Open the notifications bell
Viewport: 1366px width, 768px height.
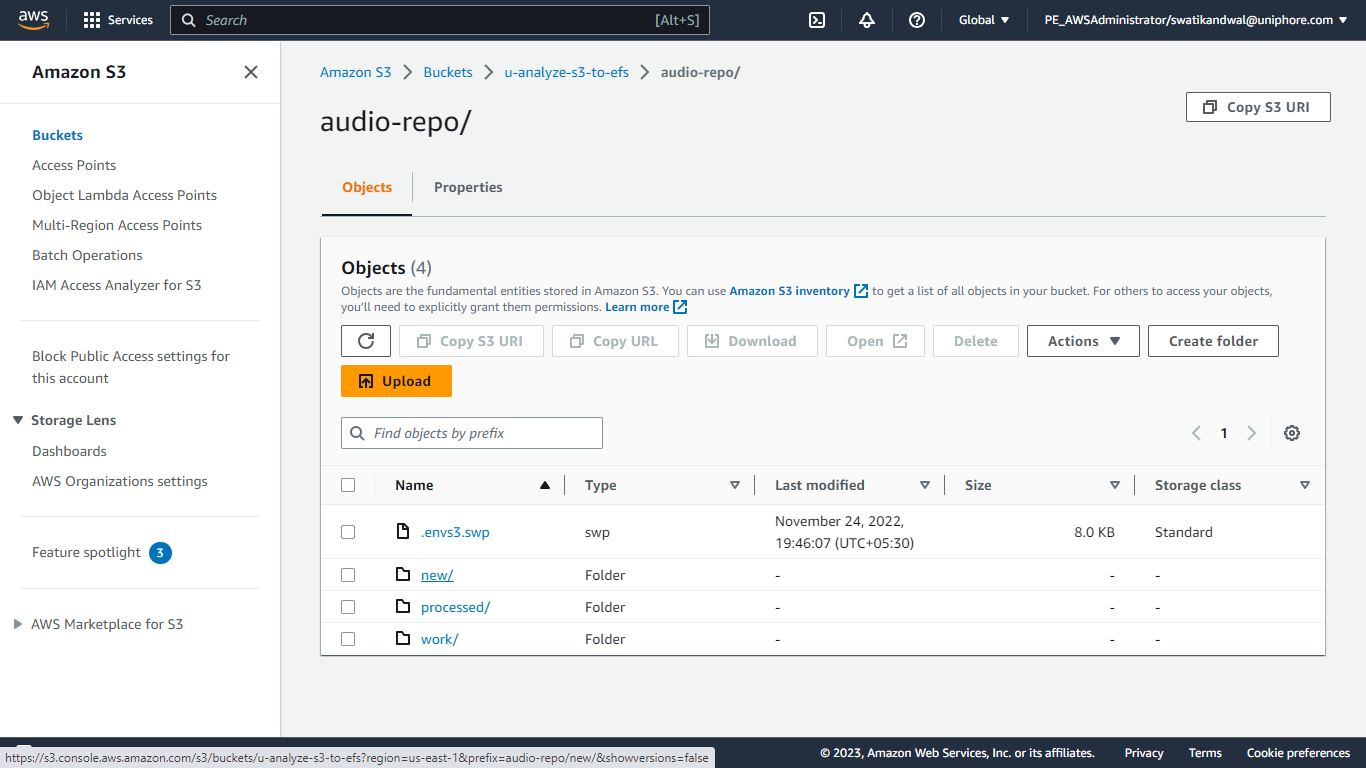[x=867, y=20]
